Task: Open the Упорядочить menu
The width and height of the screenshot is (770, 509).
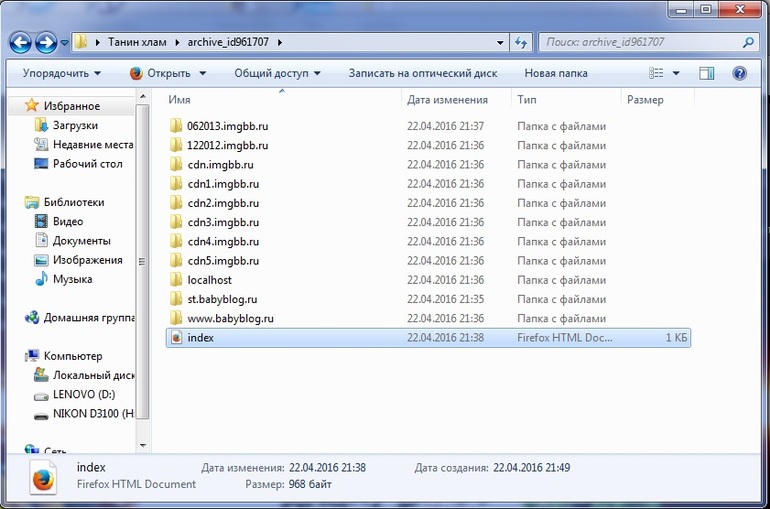Action: point(62,73)
